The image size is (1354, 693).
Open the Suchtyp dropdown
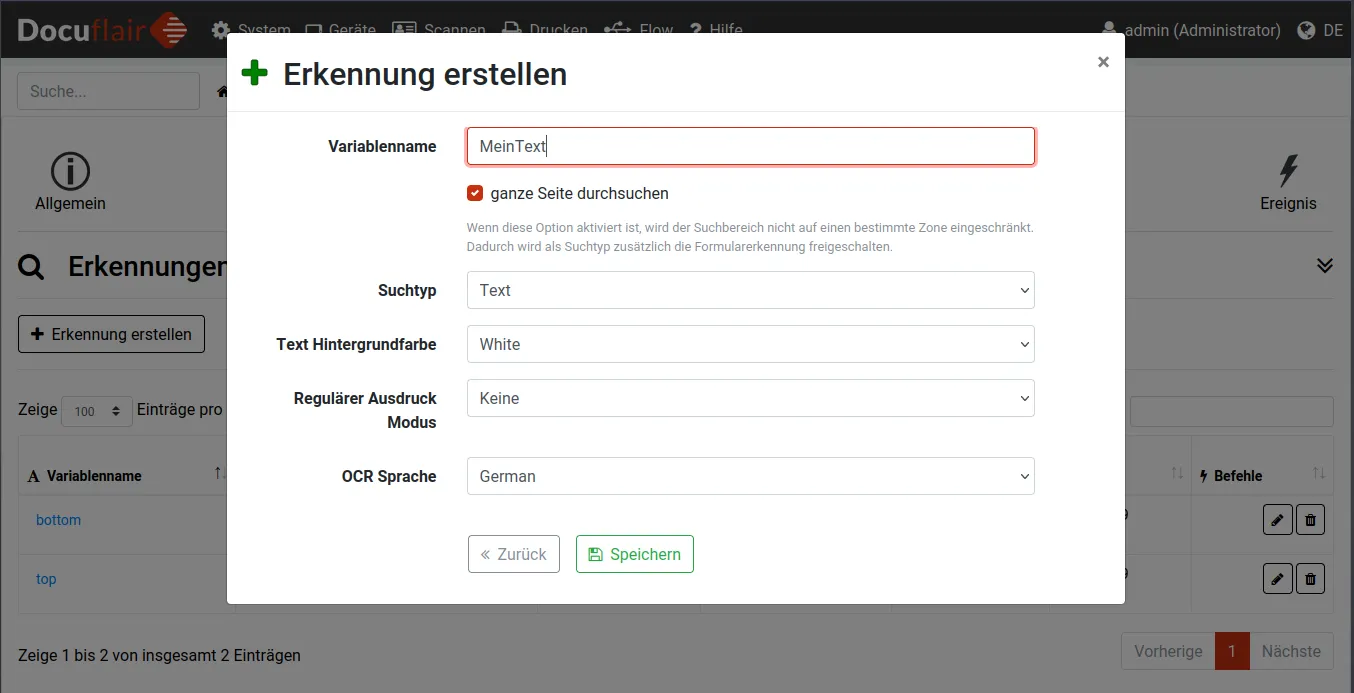tap(750, 290)
